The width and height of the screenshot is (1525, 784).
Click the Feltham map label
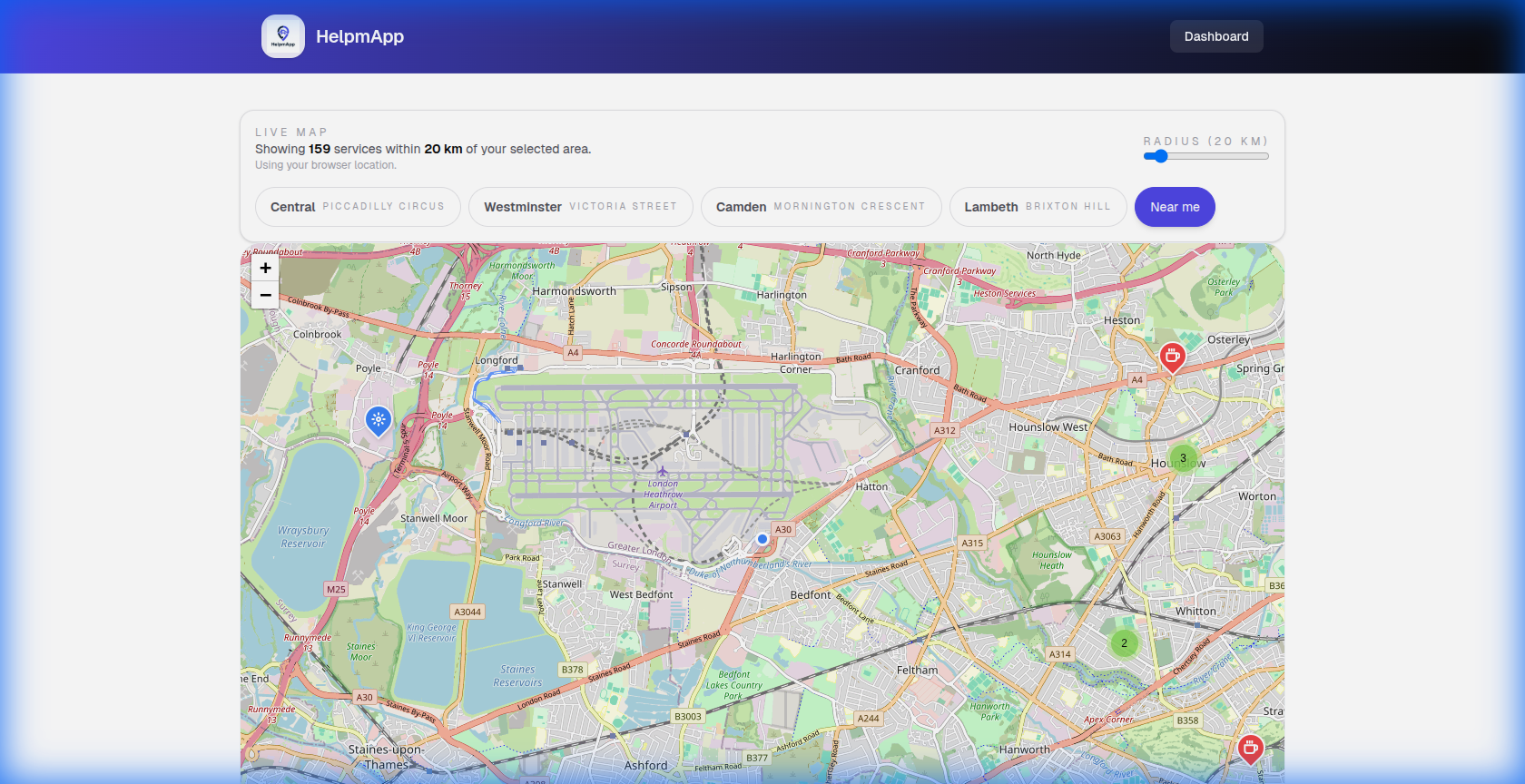coord(917,671)
